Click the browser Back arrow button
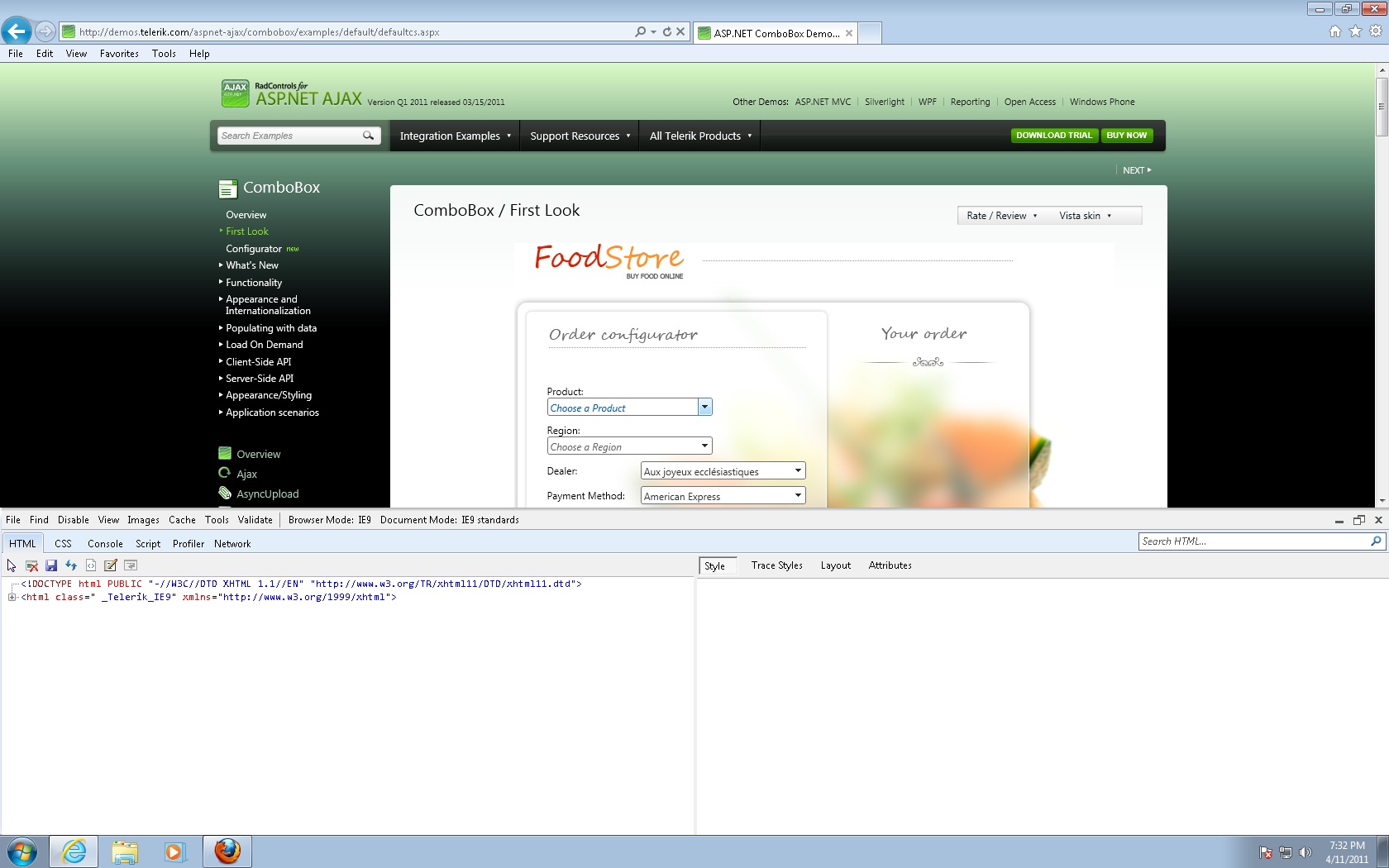 [17, 31]
